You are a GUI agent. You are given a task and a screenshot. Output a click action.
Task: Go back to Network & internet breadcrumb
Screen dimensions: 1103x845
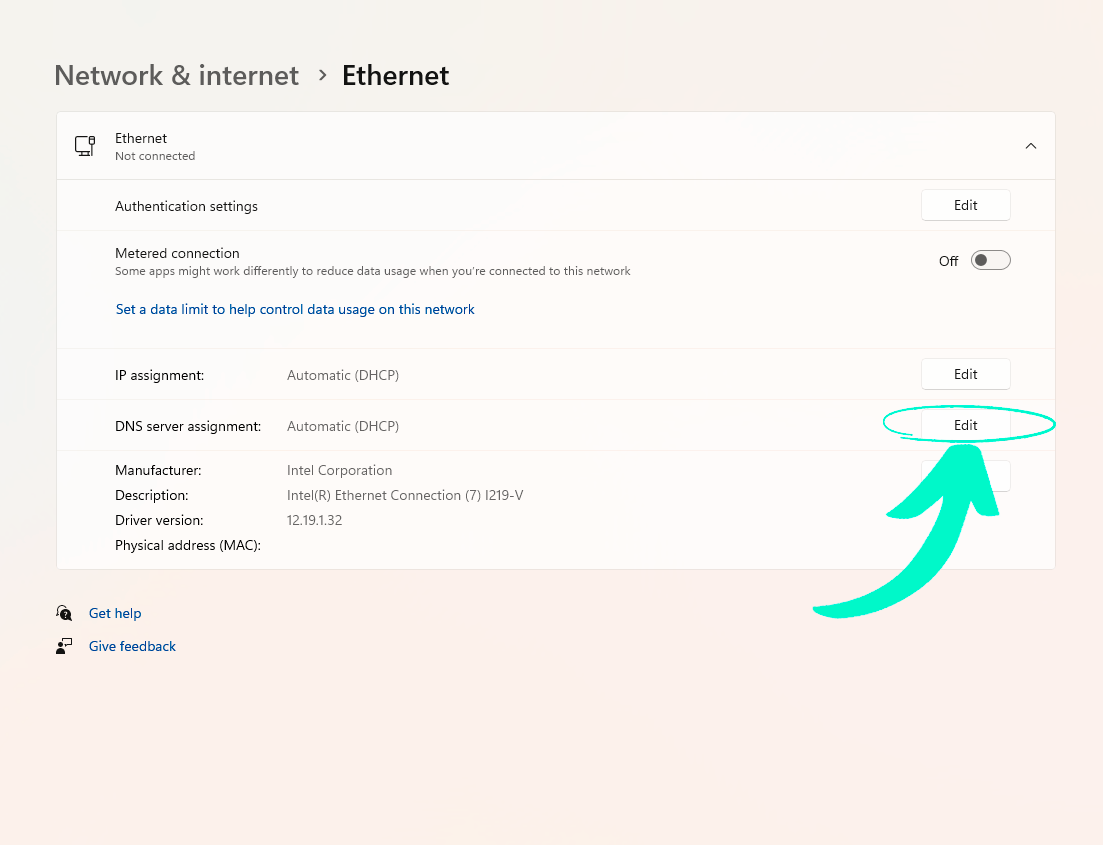click(x=177, y=75)
